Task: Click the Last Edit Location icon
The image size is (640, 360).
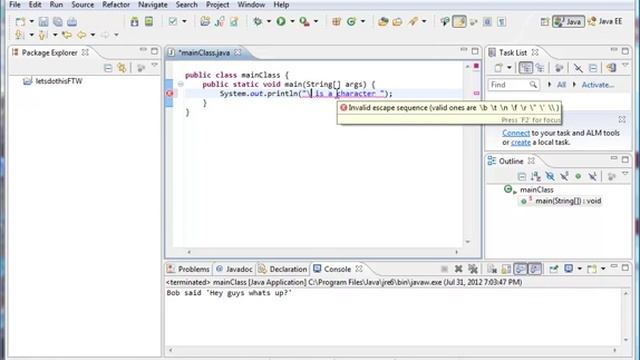Action: 67,35
